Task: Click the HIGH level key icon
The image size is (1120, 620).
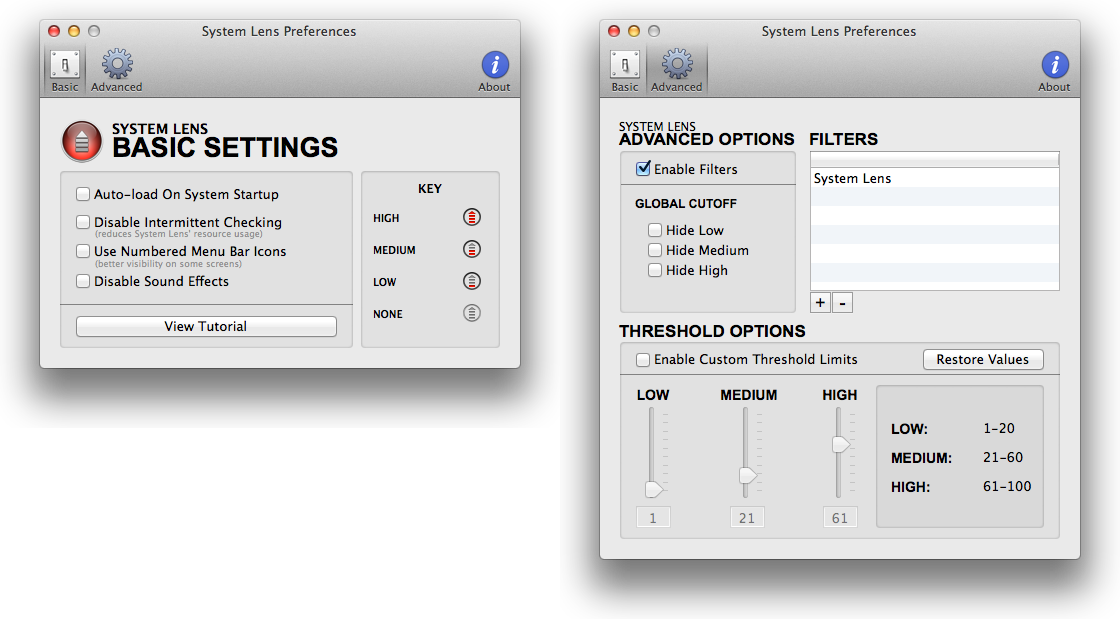Action: click(472, 217)
